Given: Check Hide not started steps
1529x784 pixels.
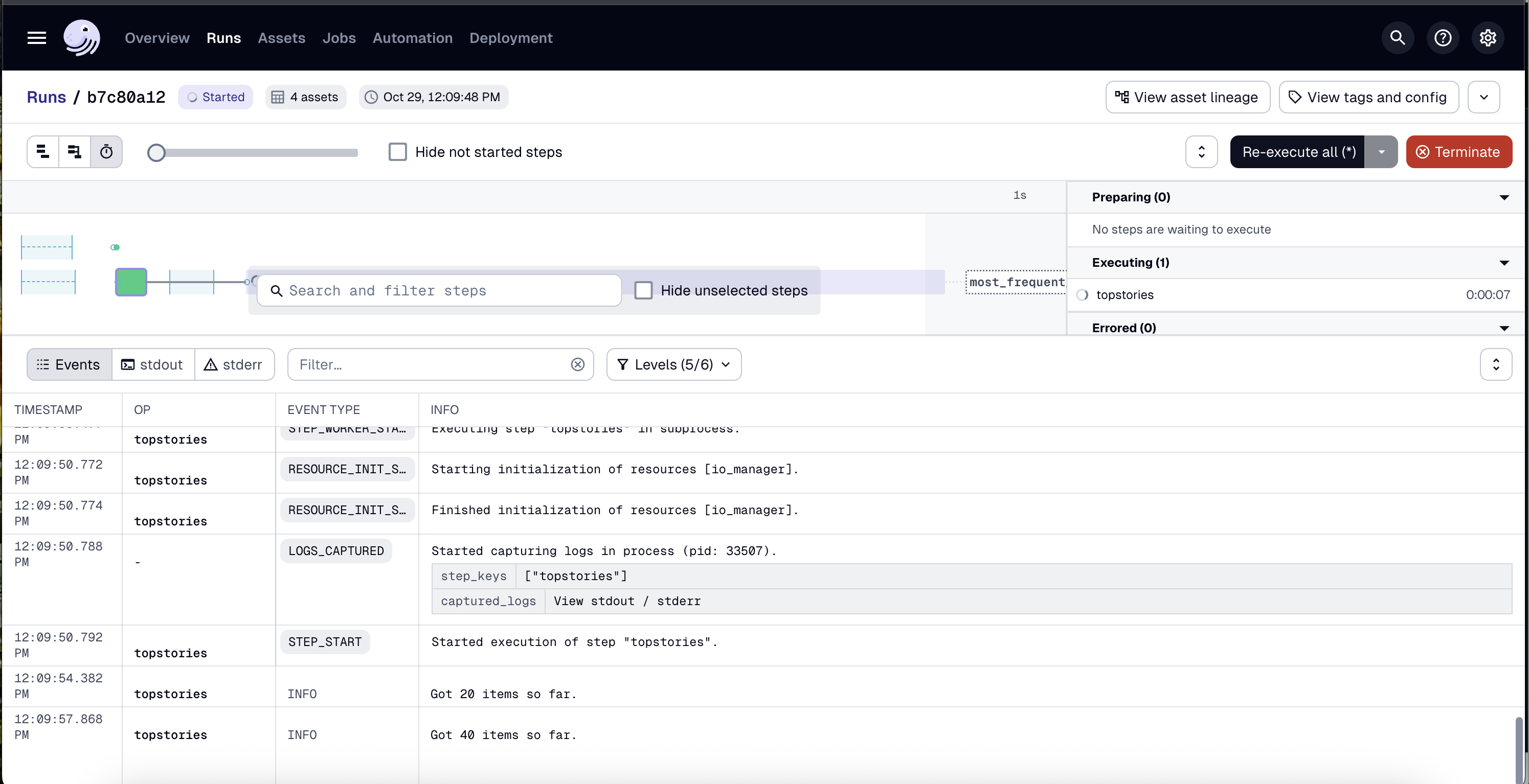Looking at the screenshot, I should point(398,152).
